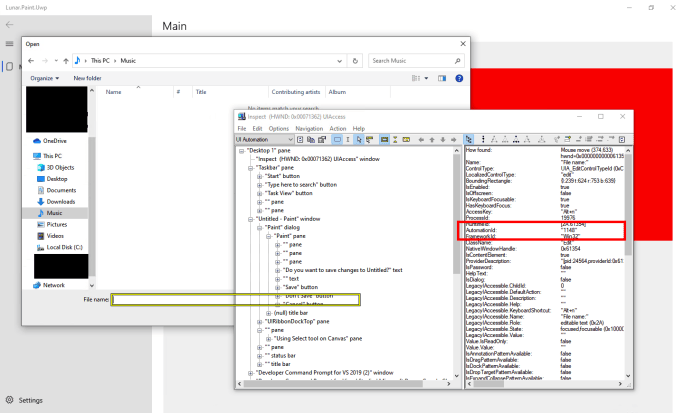Collapse the "Untitled - Paint" window node
The height and width of the screenshot is (413, 684).
[250, 219]
